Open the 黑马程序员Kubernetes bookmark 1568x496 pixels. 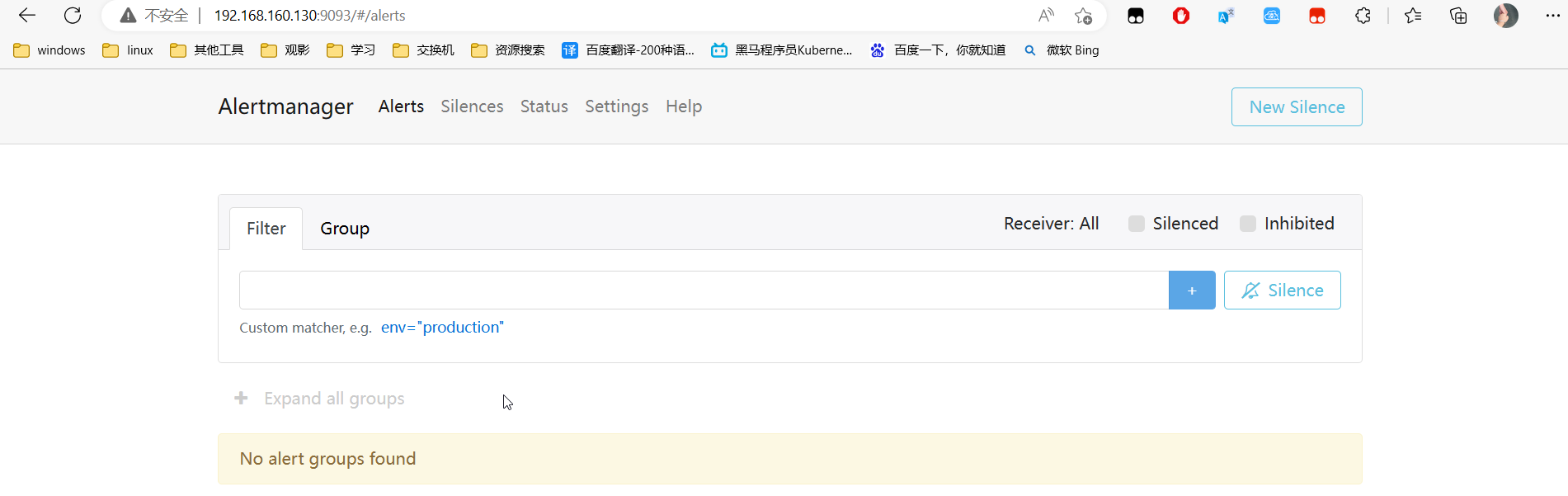[782, 50]
